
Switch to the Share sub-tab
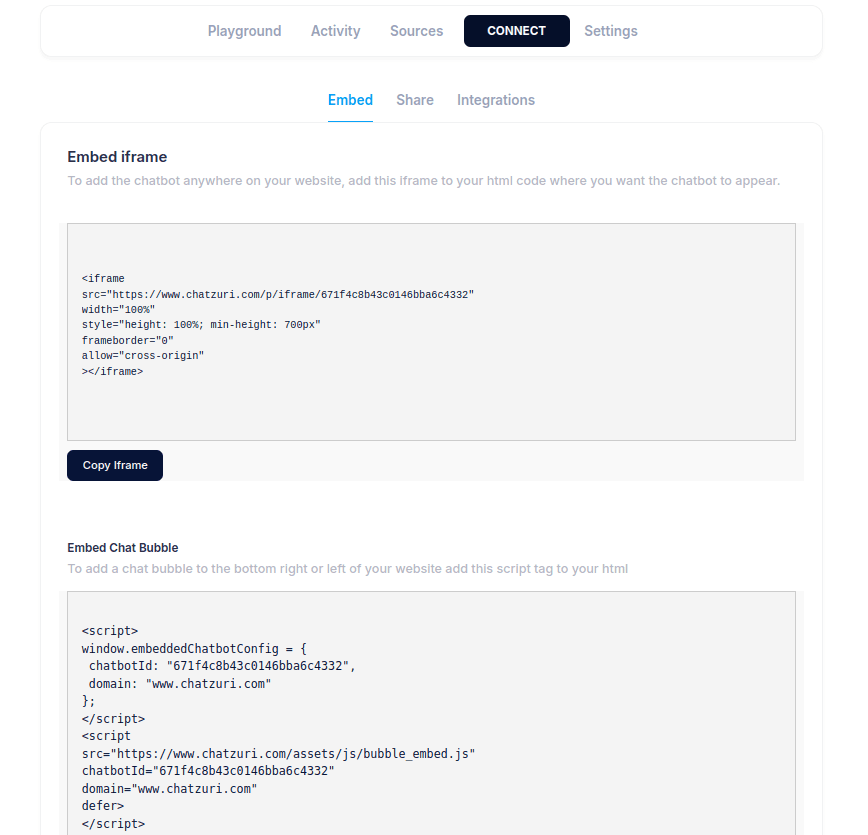(x=414, y=100)
